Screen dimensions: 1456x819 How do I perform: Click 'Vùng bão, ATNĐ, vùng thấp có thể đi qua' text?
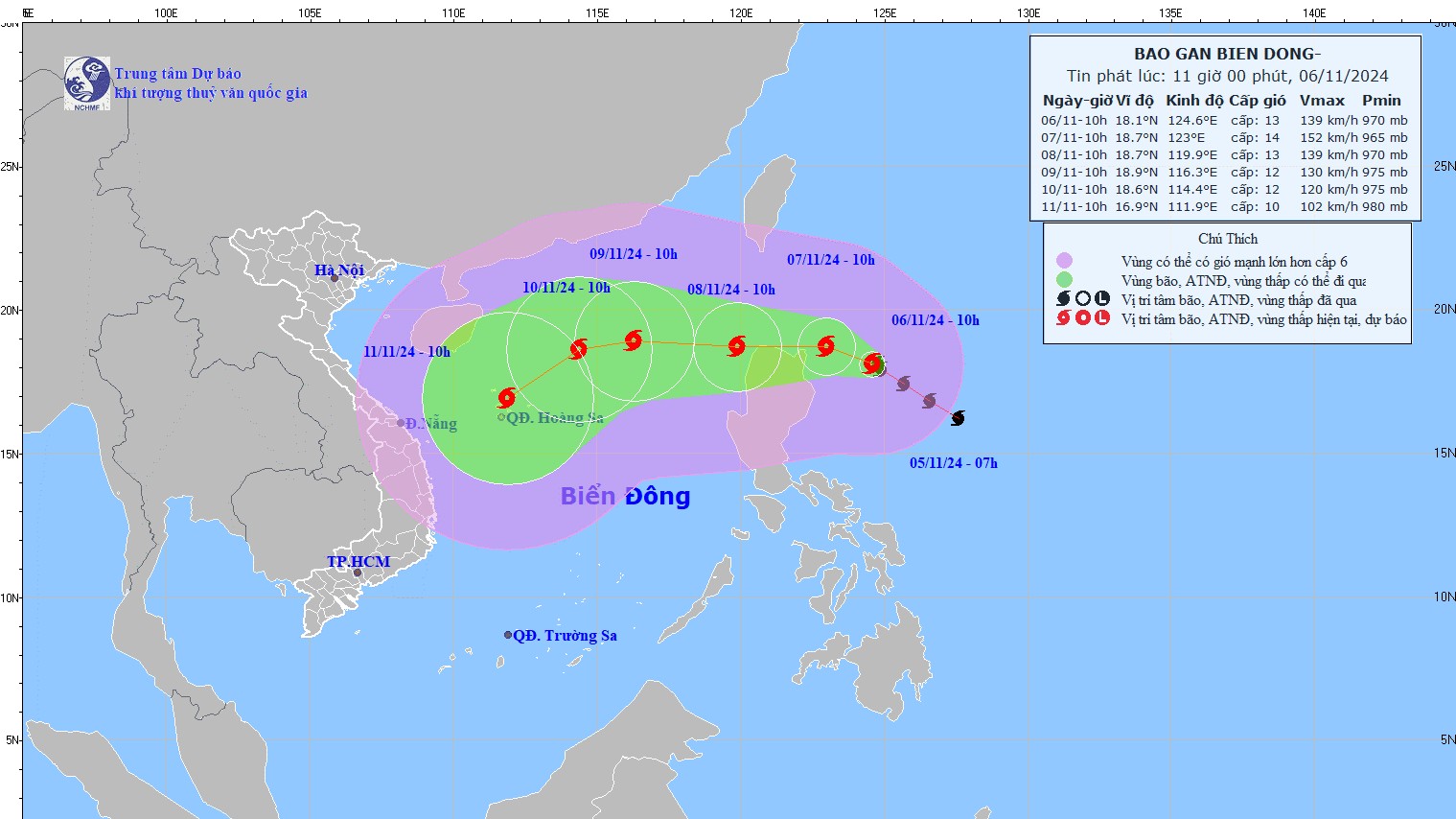(x=1243, y=281)
